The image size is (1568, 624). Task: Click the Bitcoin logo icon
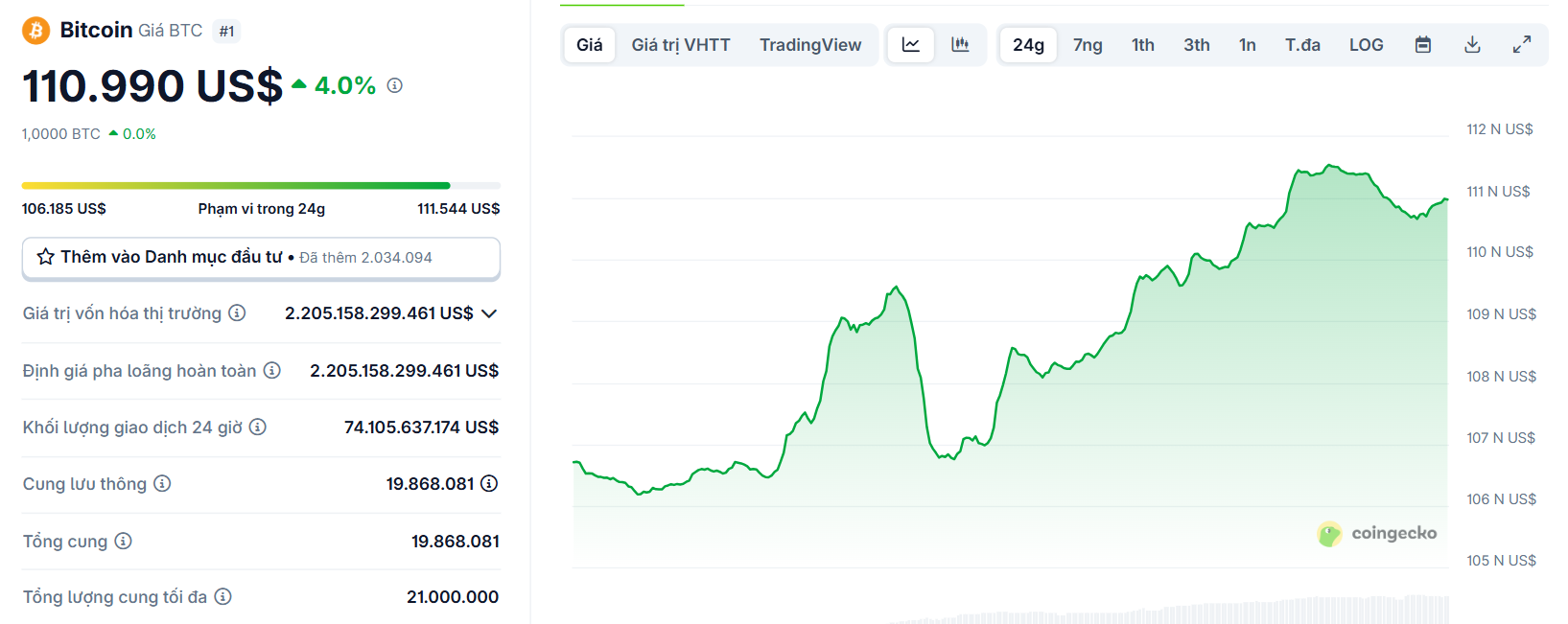(x=36, y=31)
